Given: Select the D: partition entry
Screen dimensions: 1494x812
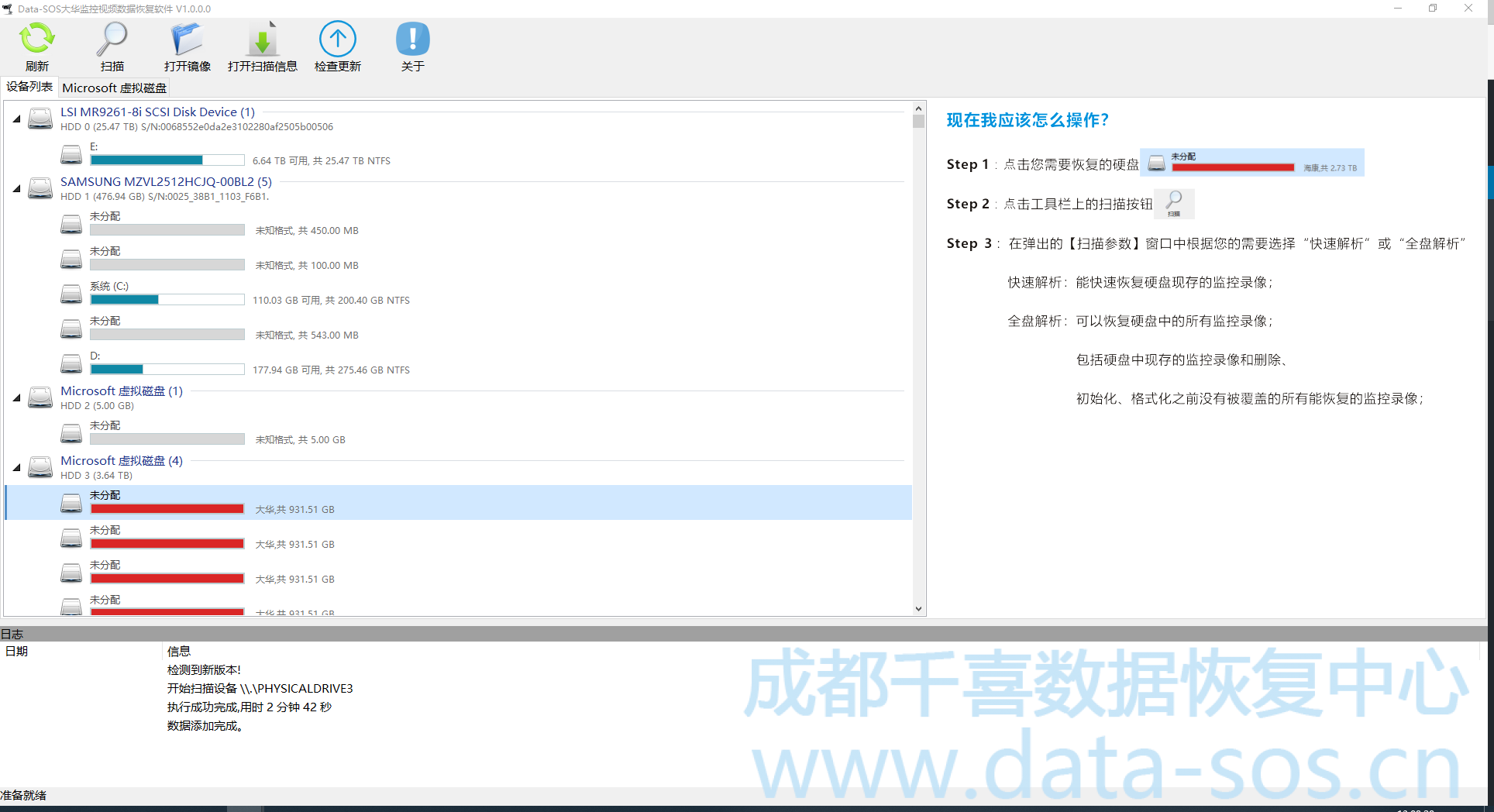Looking at the screenshot, I should point(71,363).
